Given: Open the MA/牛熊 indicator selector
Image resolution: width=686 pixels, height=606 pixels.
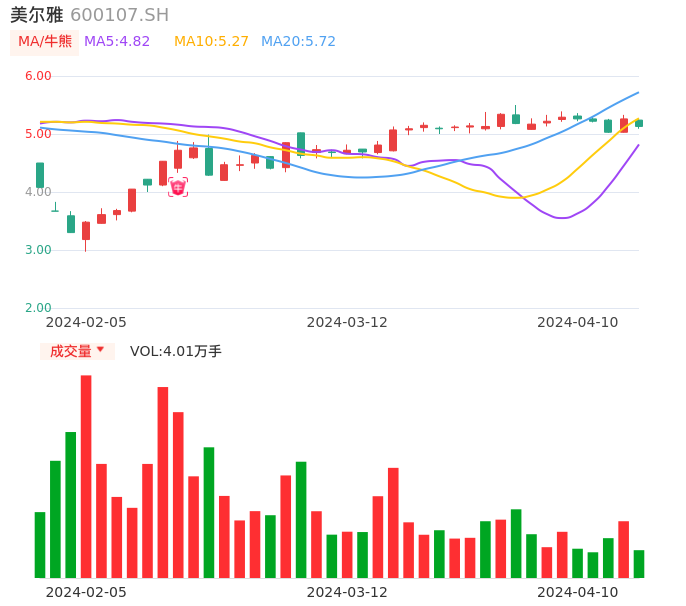Looking at the screenshot, I should point(45,42).
